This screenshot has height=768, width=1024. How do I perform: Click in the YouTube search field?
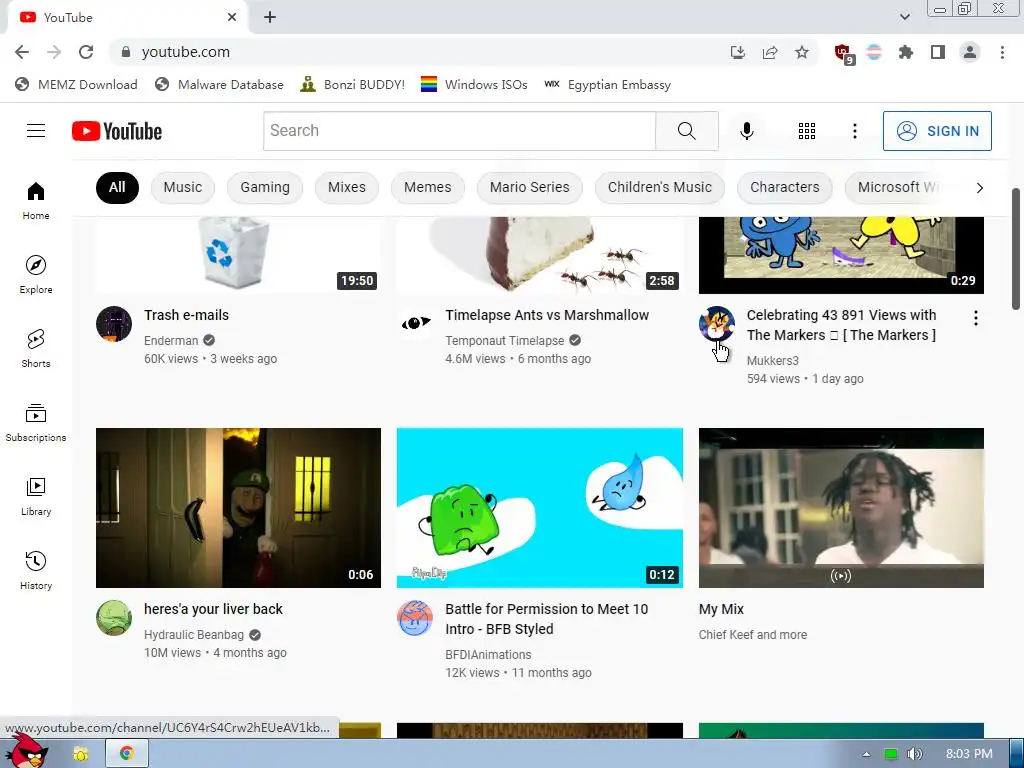point(459,131)
